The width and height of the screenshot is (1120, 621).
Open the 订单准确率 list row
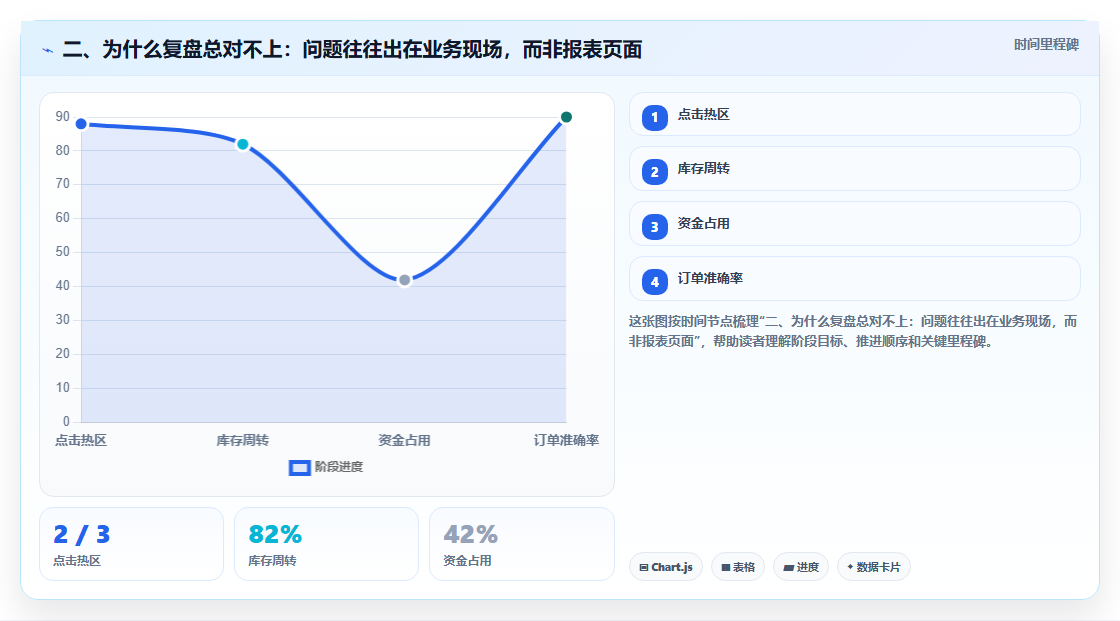[854, 279]
